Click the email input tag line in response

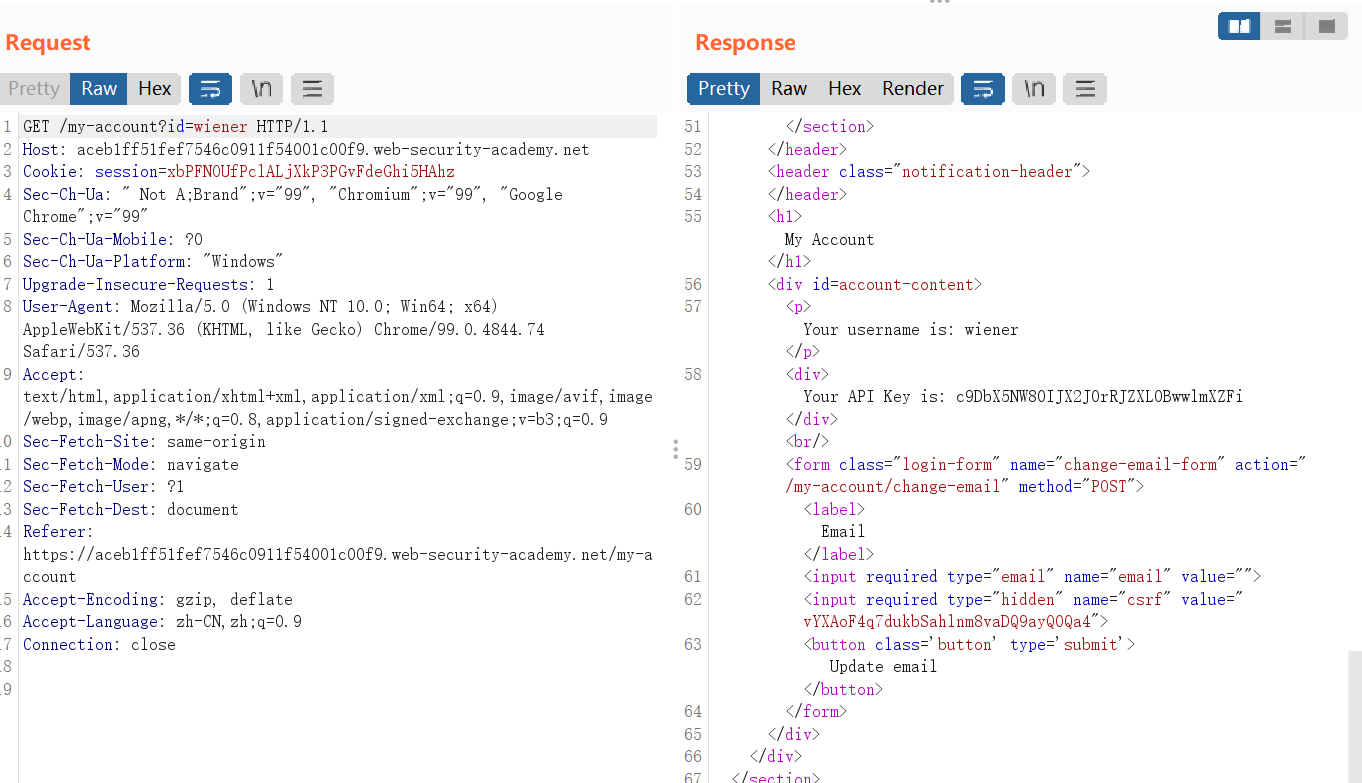[1032, 577]
